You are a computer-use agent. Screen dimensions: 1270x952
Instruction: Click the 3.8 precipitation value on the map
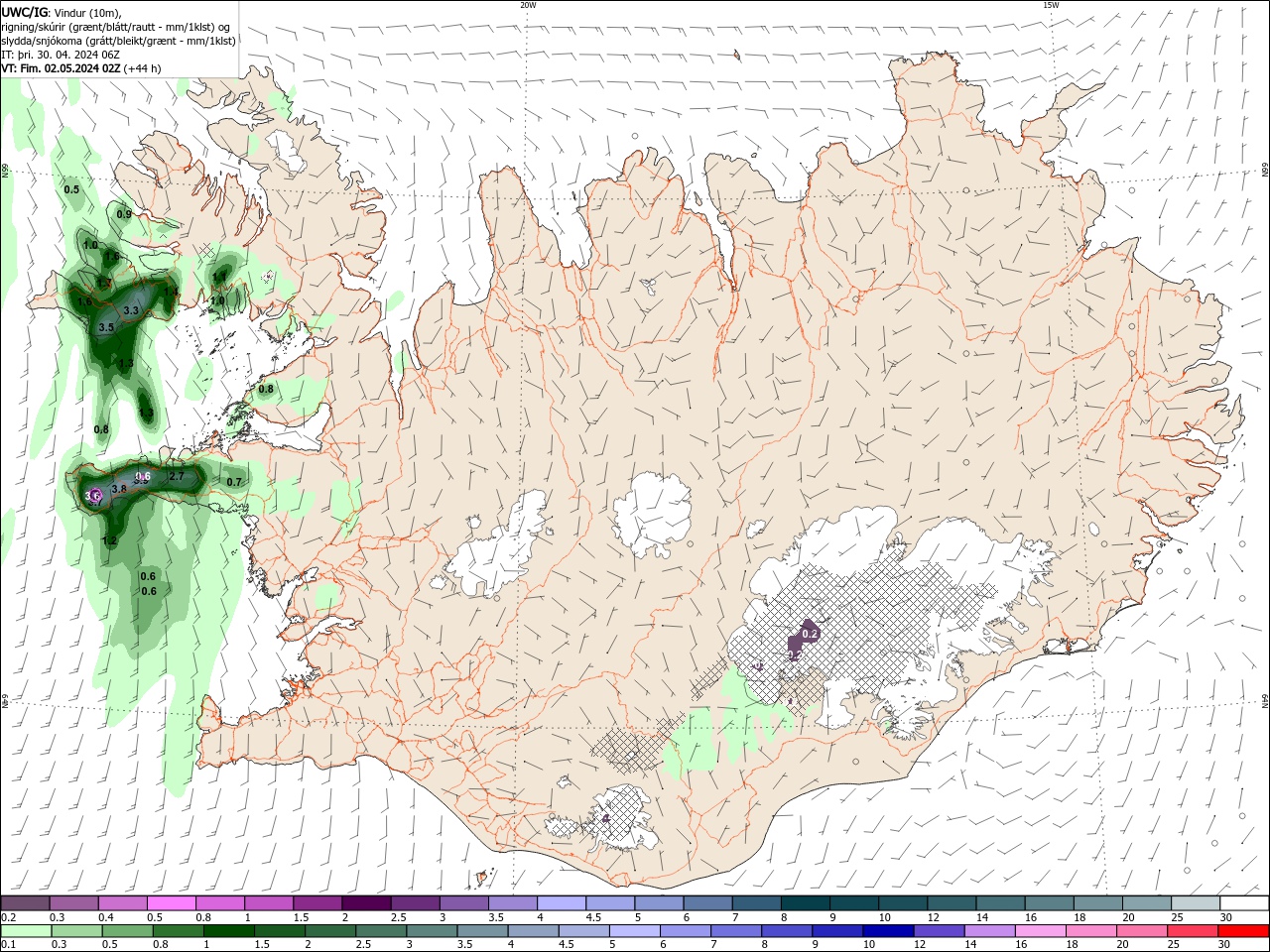tap(119, 489)
